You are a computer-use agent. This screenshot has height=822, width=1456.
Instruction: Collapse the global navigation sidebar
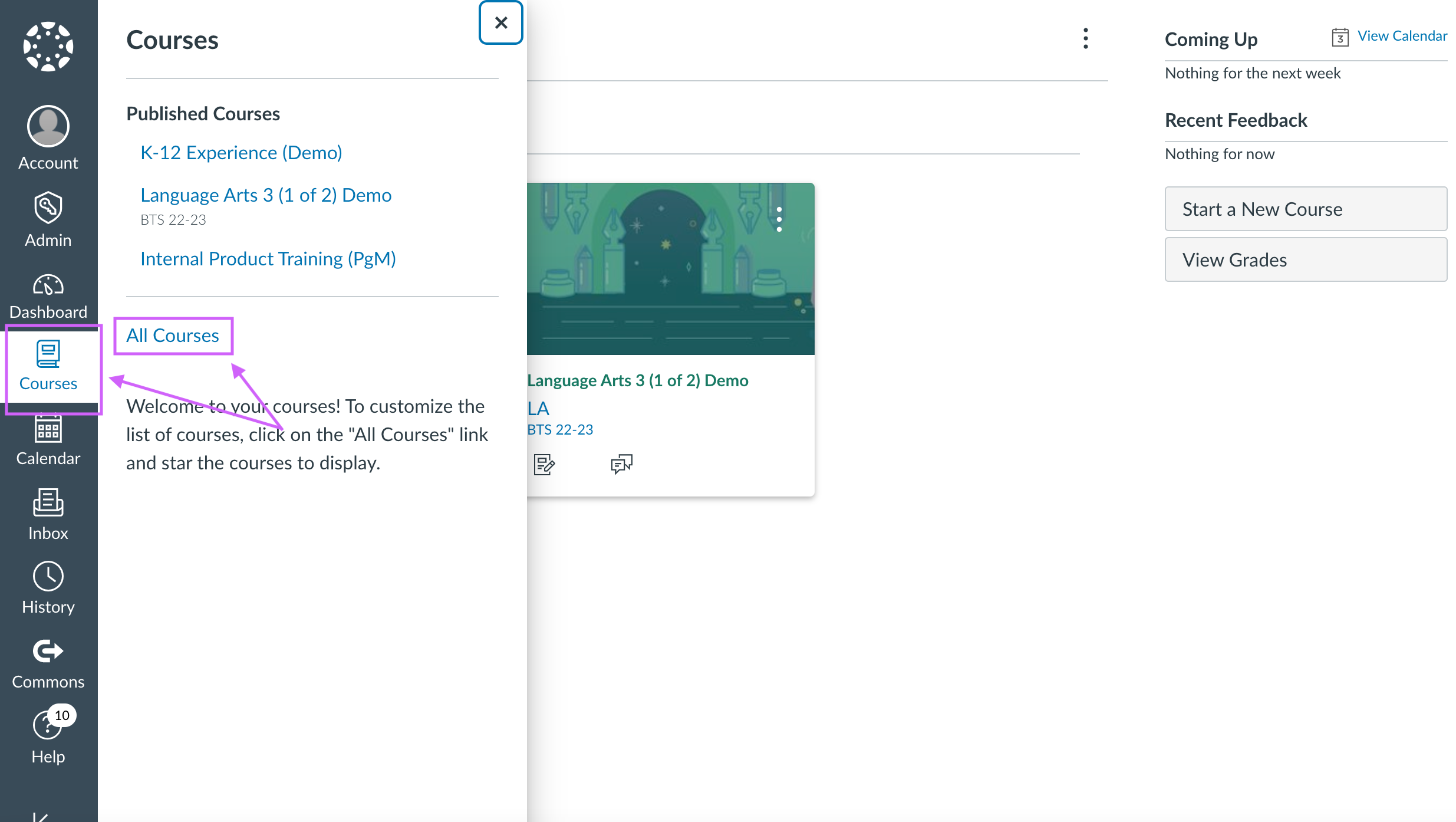tap(40, 816)
